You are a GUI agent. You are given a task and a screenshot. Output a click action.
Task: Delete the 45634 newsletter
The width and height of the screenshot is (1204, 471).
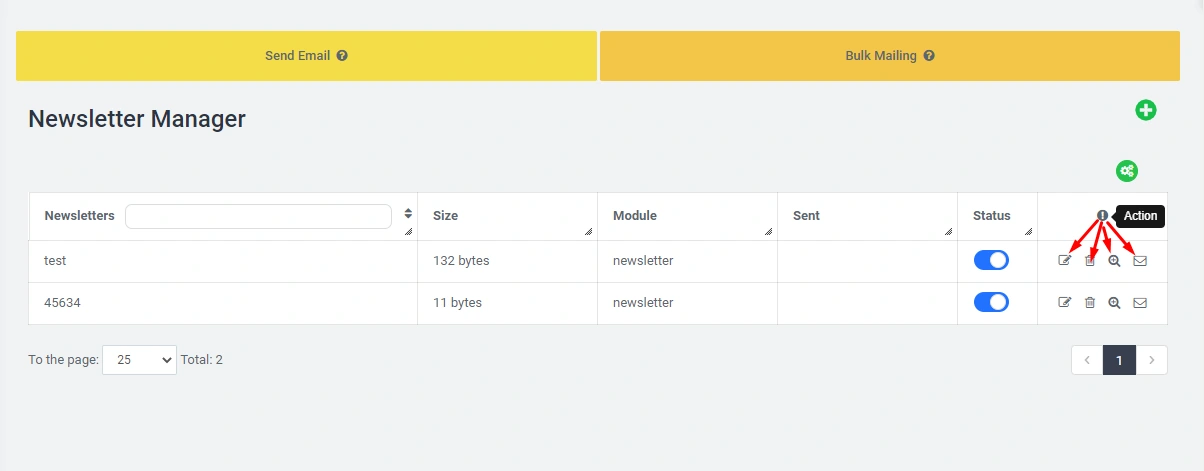[1090, 302]
